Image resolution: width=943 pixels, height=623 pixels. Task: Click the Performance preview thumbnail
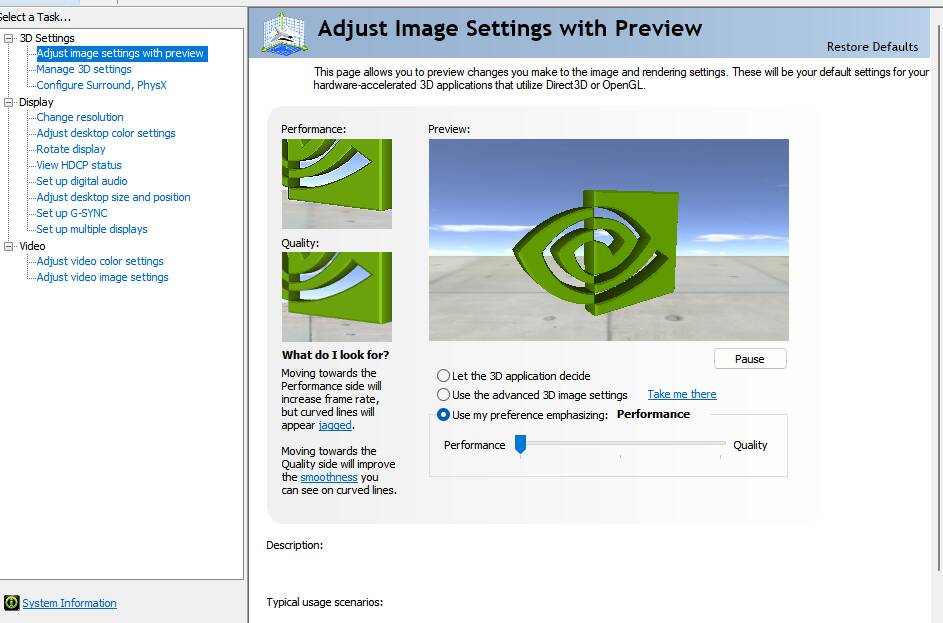(x=336, y=183)
